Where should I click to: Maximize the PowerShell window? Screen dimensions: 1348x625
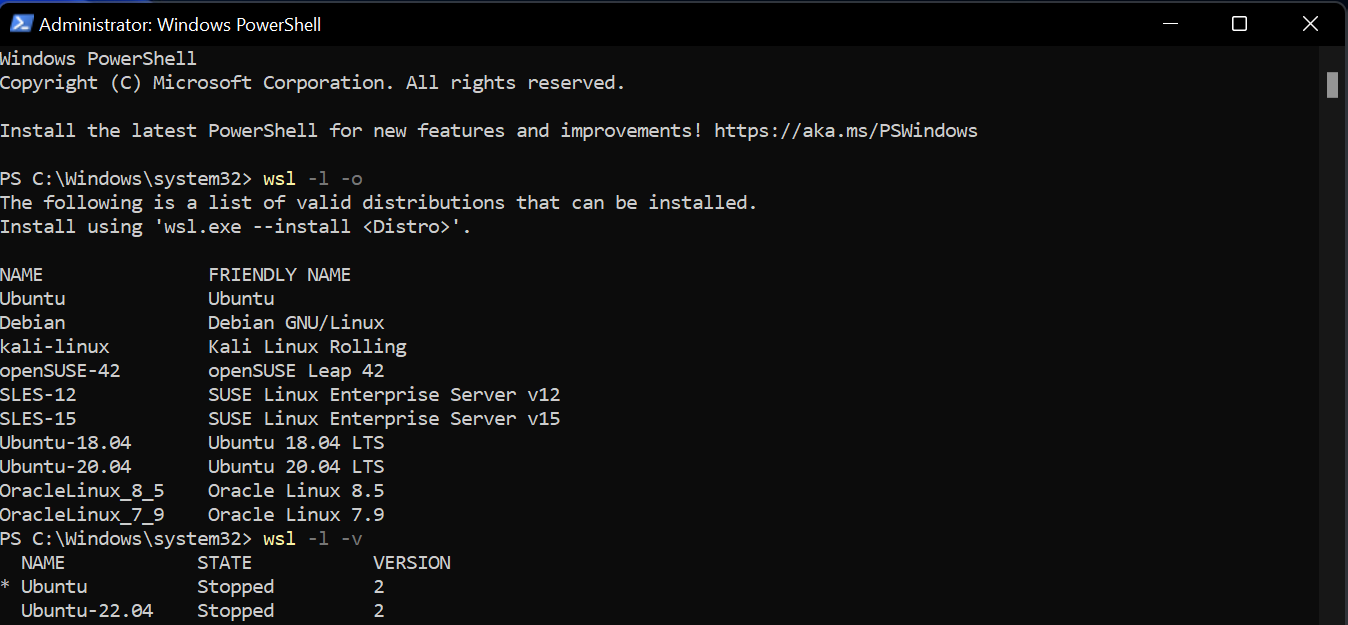pos(1239,23)
